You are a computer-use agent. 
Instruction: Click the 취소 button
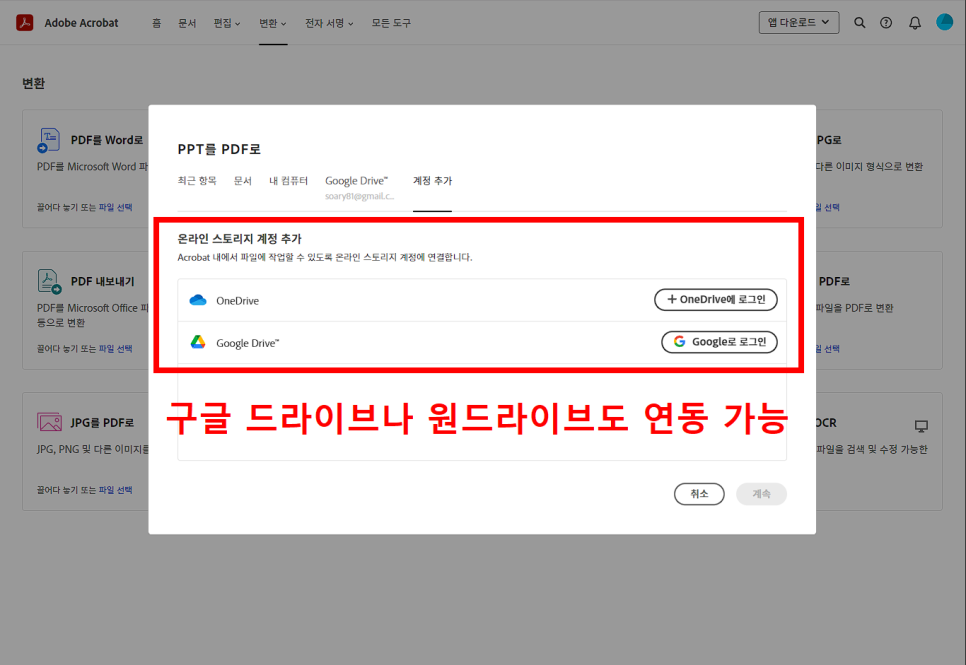(699, 494)
